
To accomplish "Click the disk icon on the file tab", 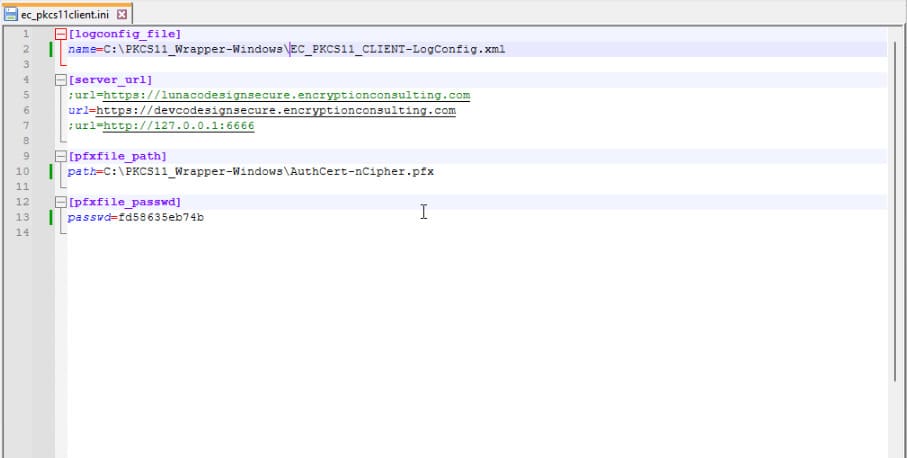I will [12, 15].
